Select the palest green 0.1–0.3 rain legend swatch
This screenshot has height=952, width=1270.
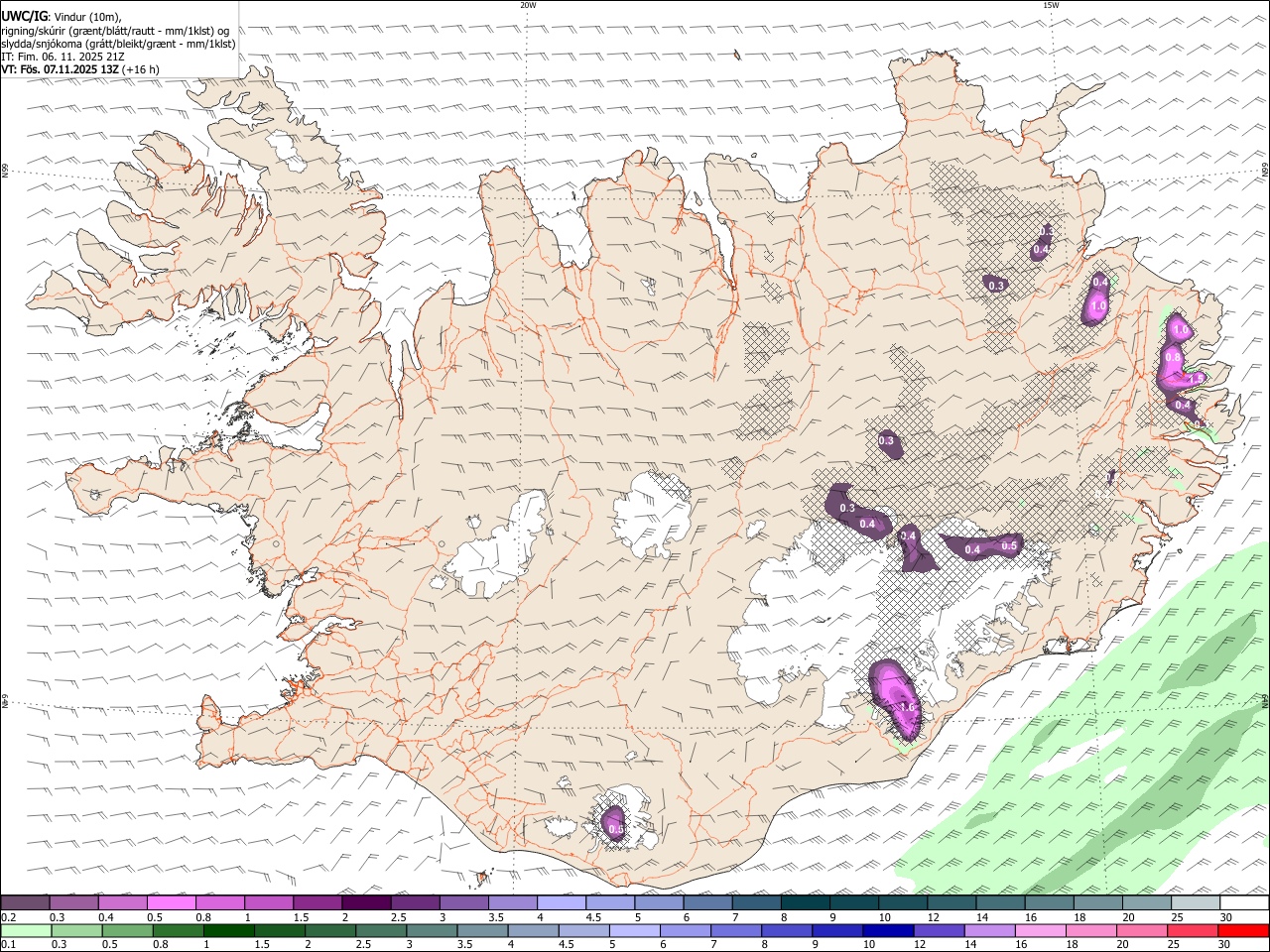pos(25,930)
